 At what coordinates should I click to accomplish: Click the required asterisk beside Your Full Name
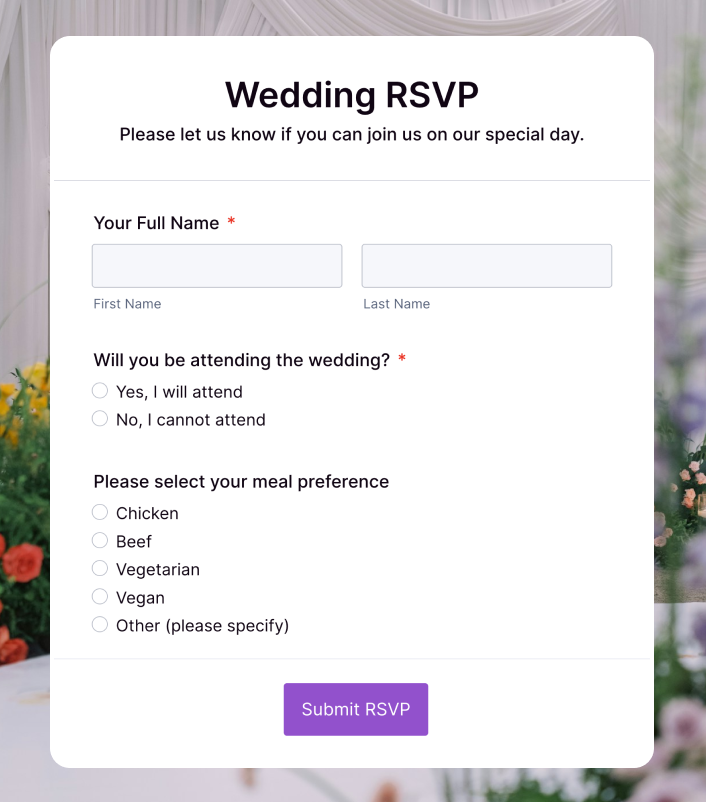231,223
